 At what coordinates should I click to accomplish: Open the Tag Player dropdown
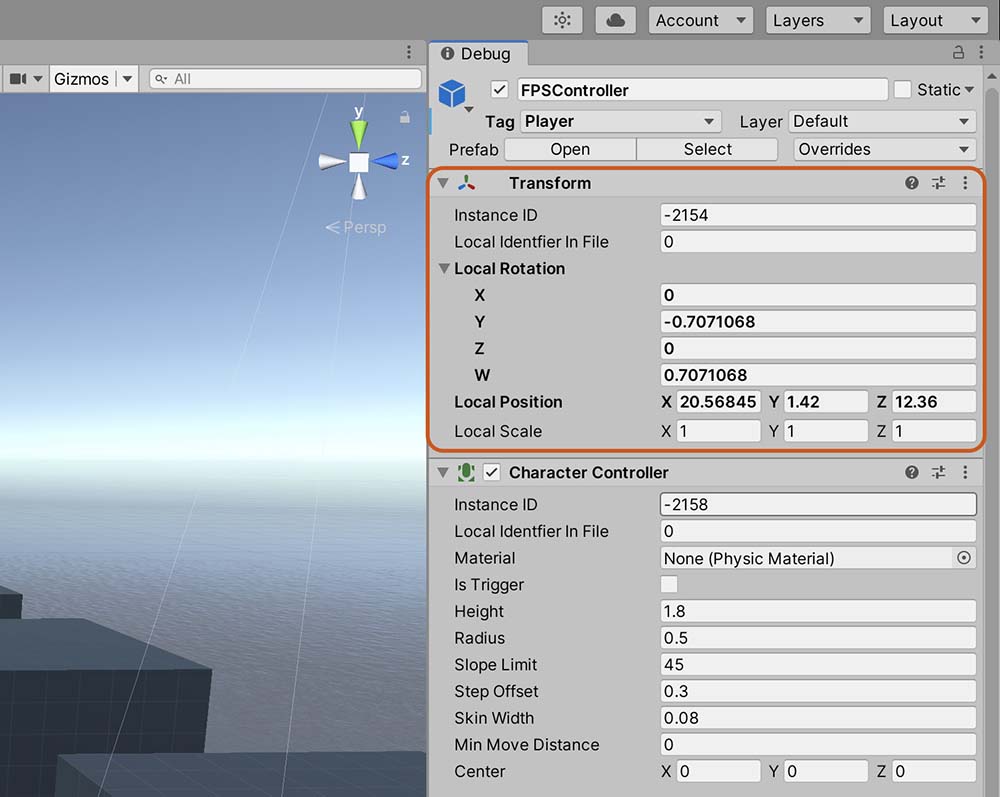point(621,121)
